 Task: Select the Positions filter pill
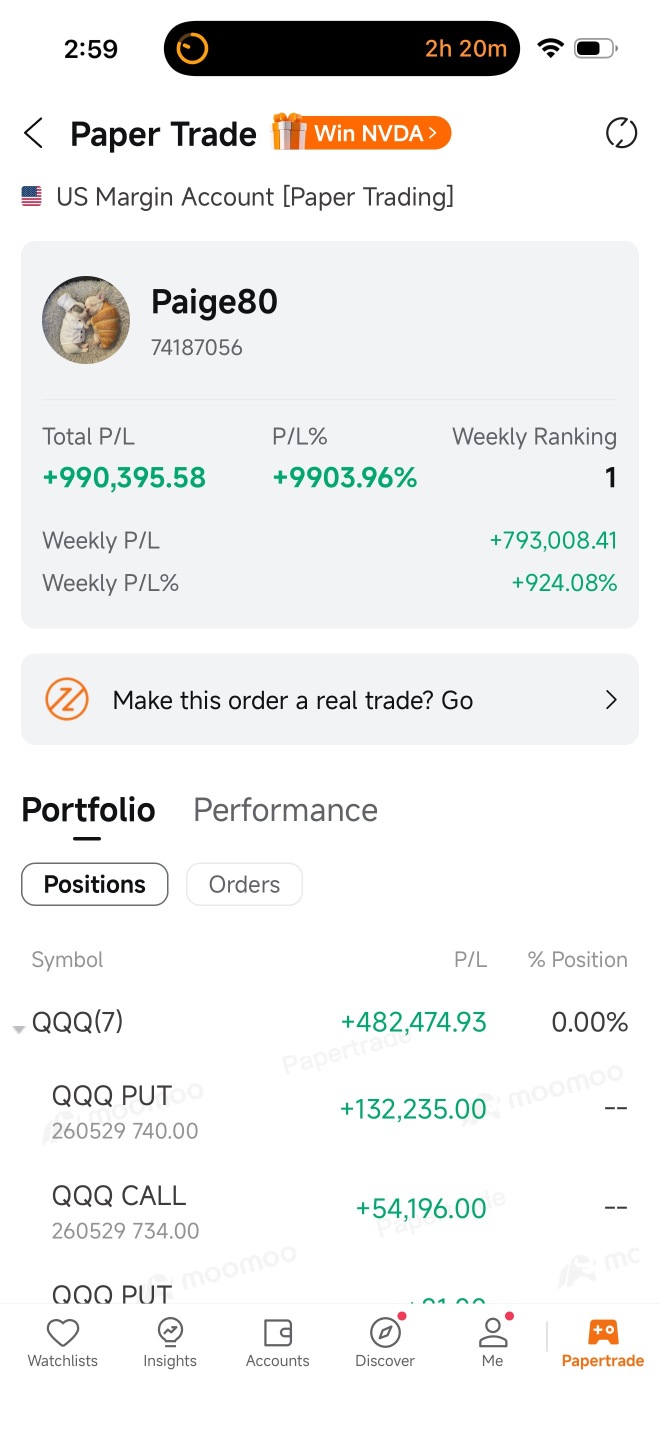95,884
